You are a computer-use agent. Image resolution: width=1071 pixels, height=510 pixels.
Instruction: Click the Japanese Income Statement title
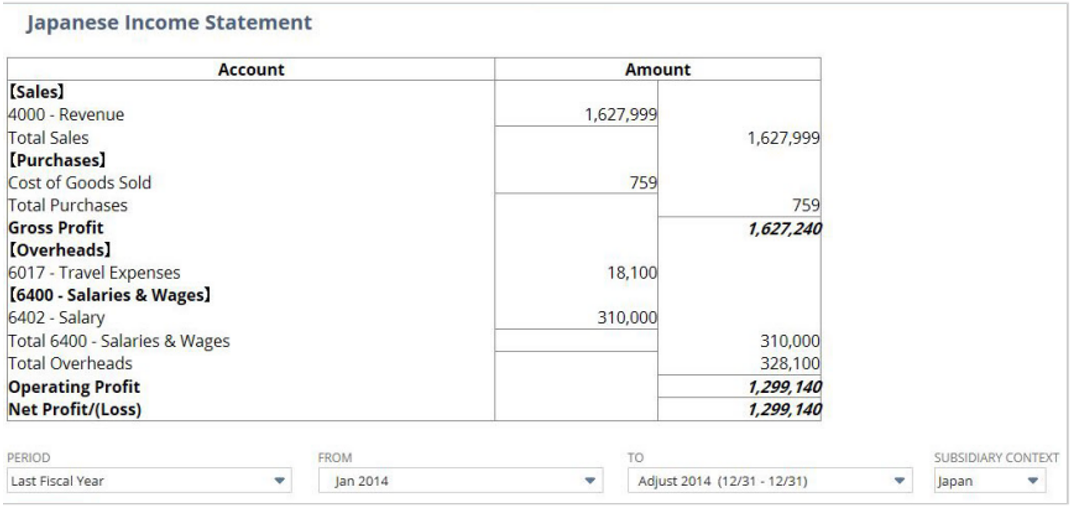(x=169, y=21)
